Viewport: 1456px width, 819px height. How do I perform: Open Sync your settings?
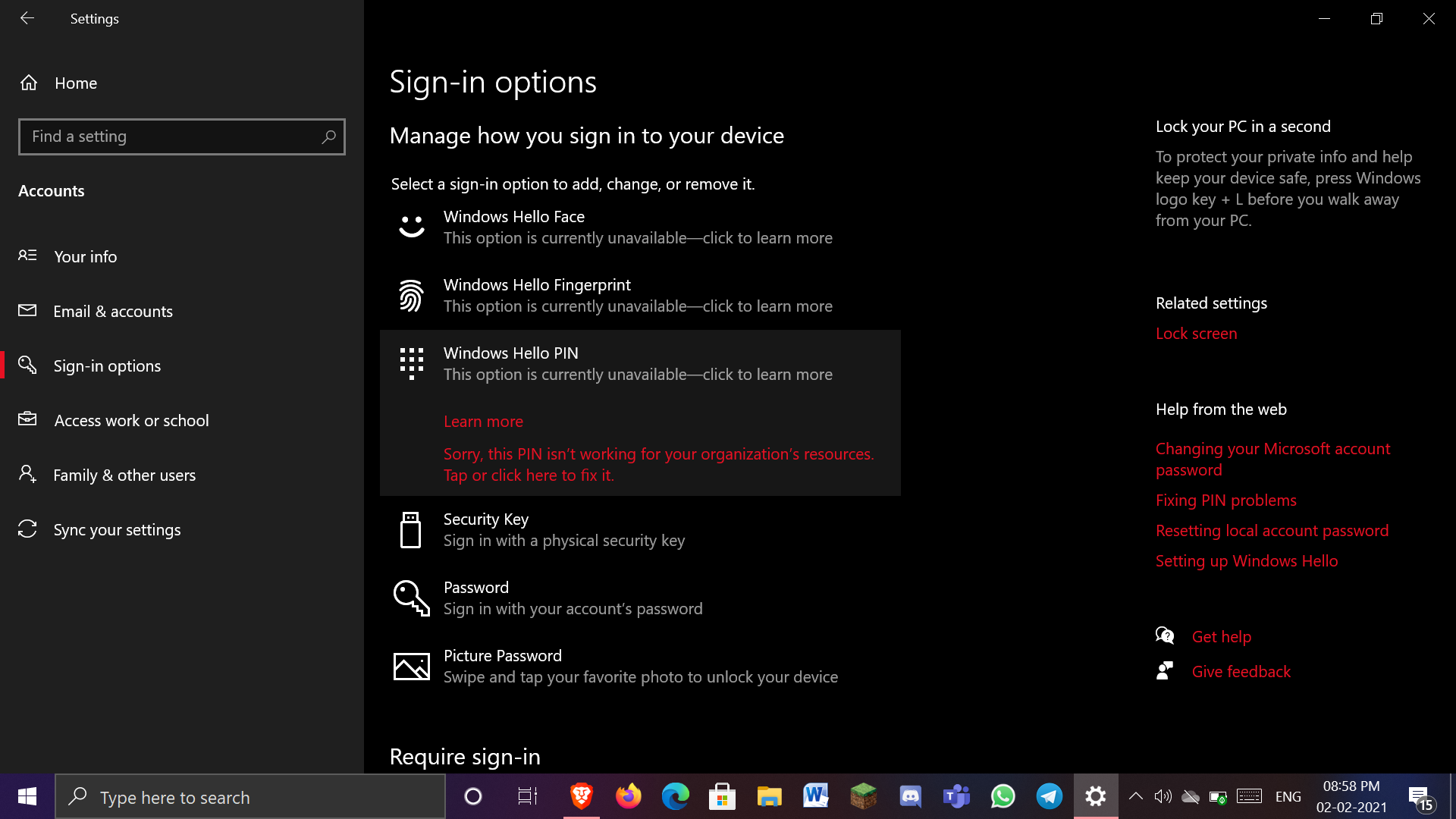point(182,529)
